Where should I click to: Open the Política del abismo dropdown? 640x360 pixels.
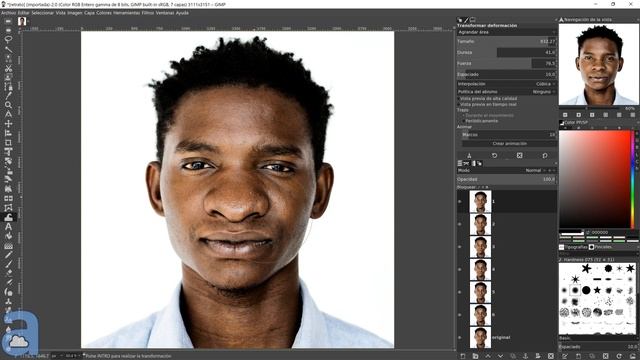pos(507,92)
